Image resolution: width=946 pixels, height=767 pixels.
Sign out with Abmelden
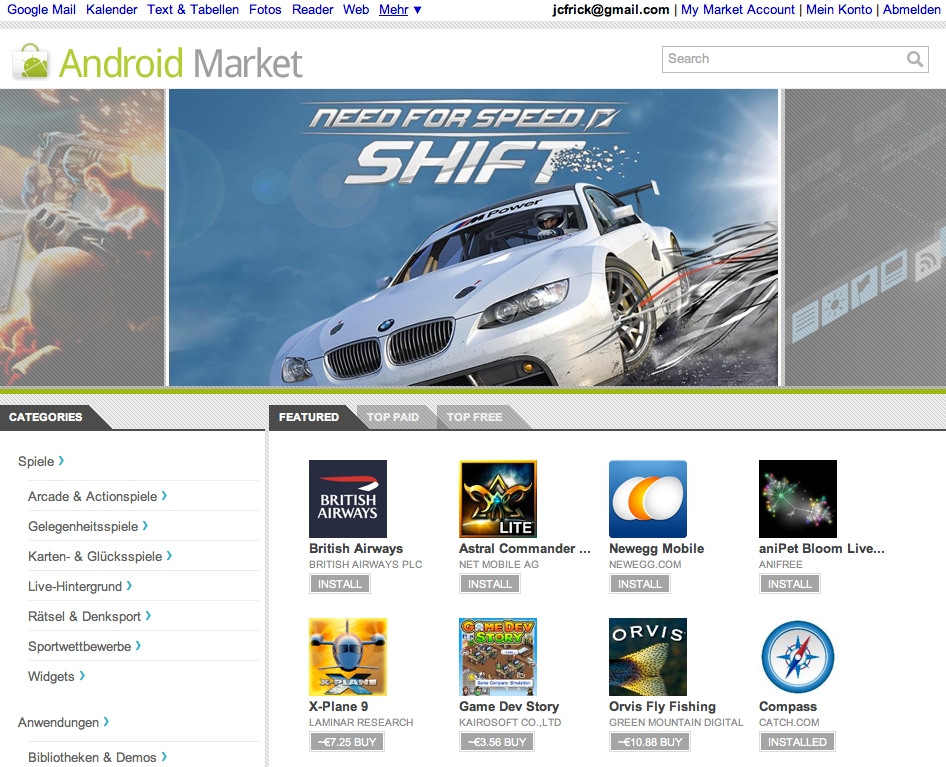(x=912, y=10)
